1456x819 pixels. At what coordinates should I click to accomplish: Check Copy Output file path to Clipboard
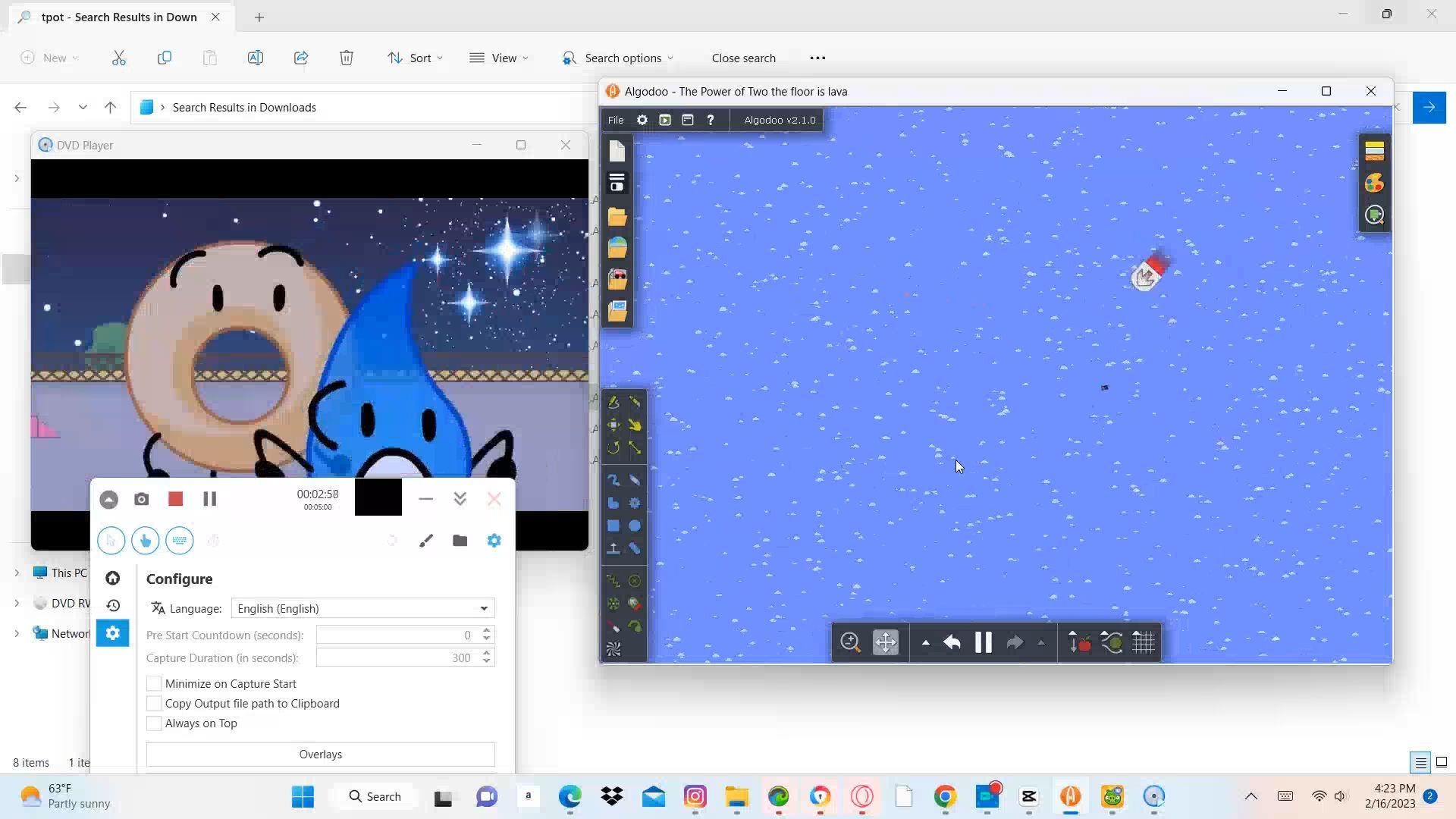[x=154, y=704]
